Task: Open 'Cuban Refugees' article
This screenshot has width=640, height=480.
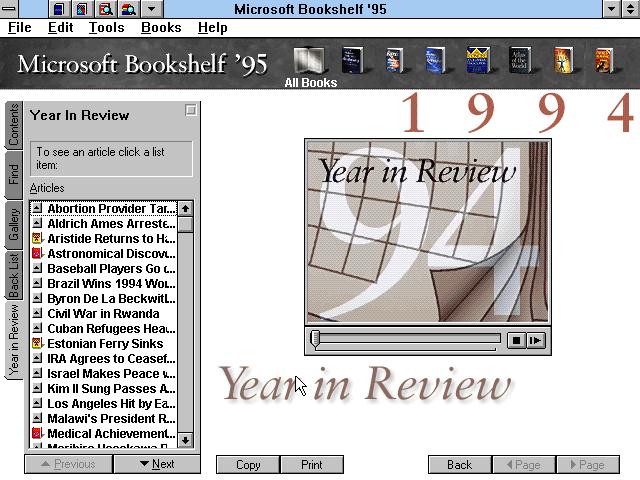Action: point(111,329)
